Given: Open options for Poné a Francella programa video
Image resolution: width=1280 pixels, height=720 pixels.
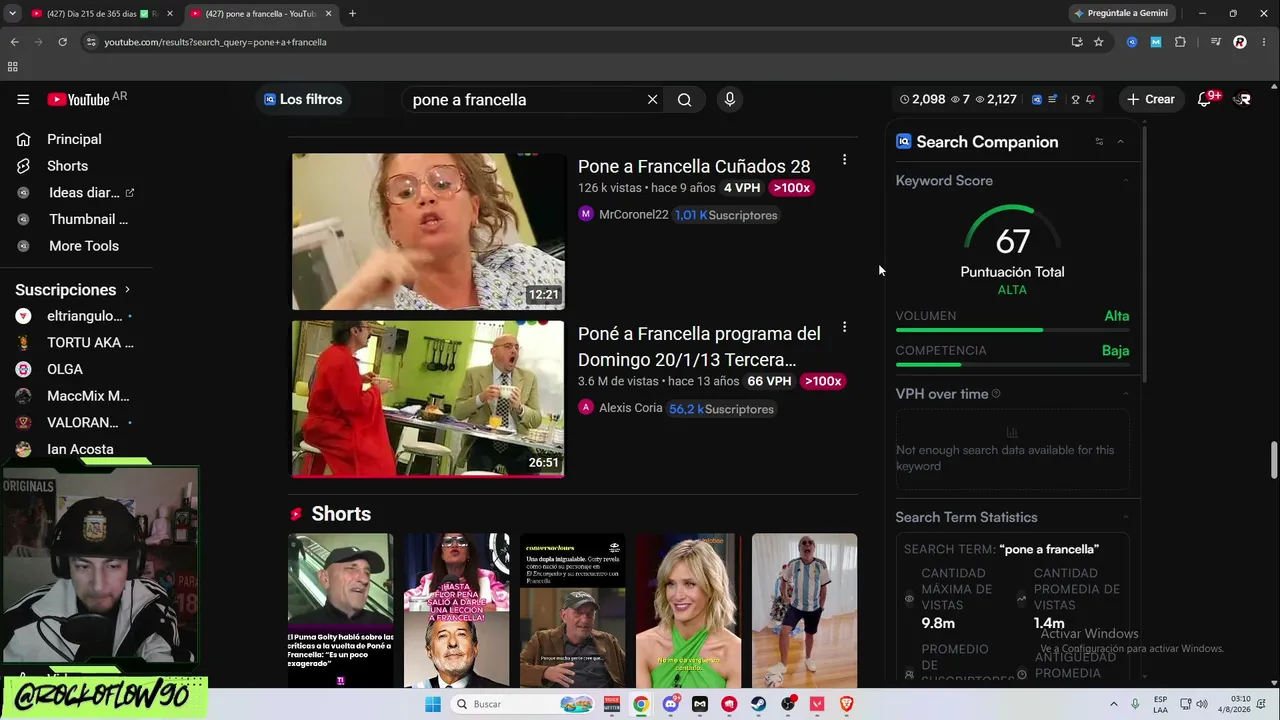Looking at the screenshot, I should click(x=844, y=327).
